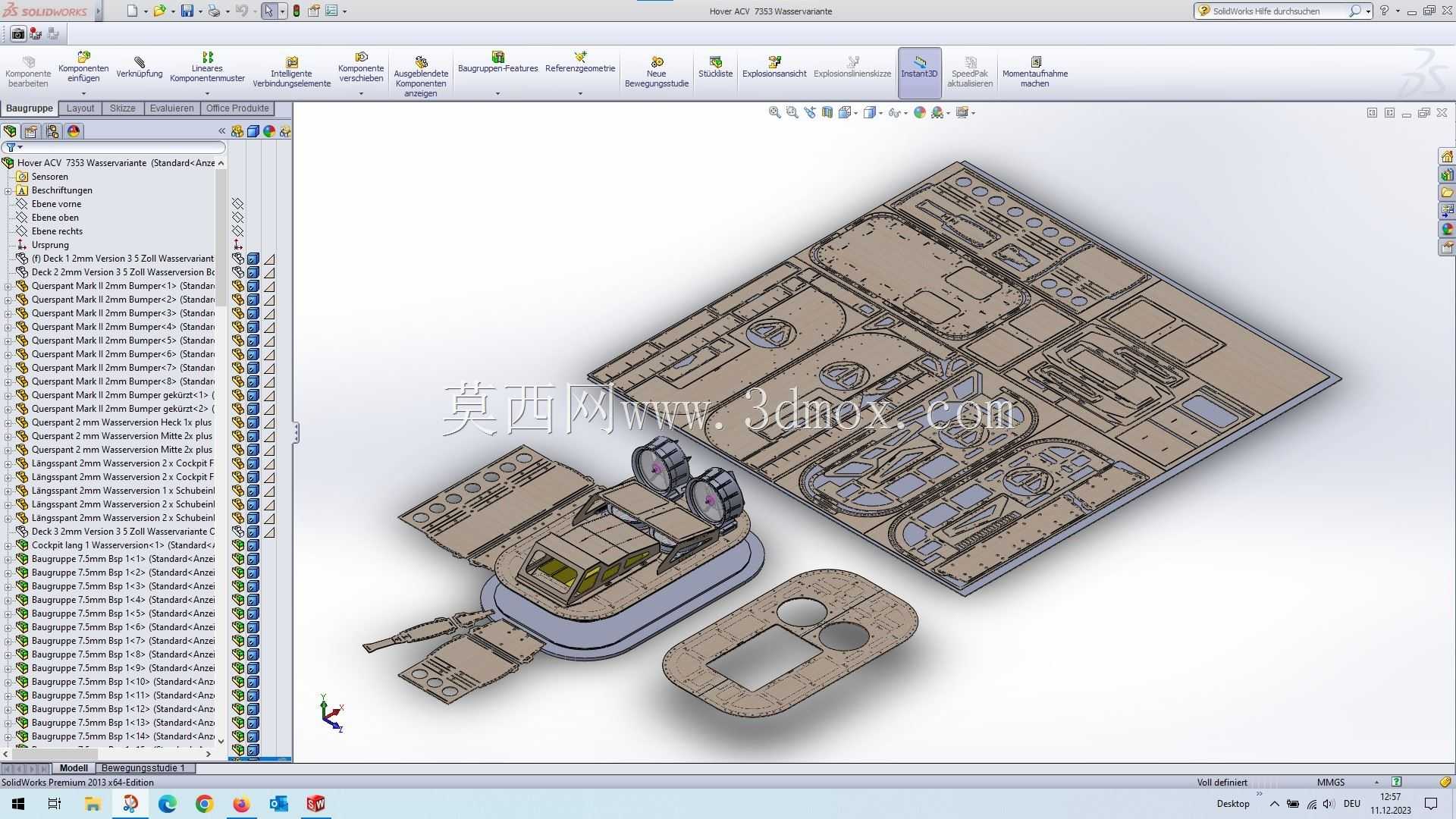Select the Komponenten einfügen tool
This screenshot has width=1456, height=819.
83,67
